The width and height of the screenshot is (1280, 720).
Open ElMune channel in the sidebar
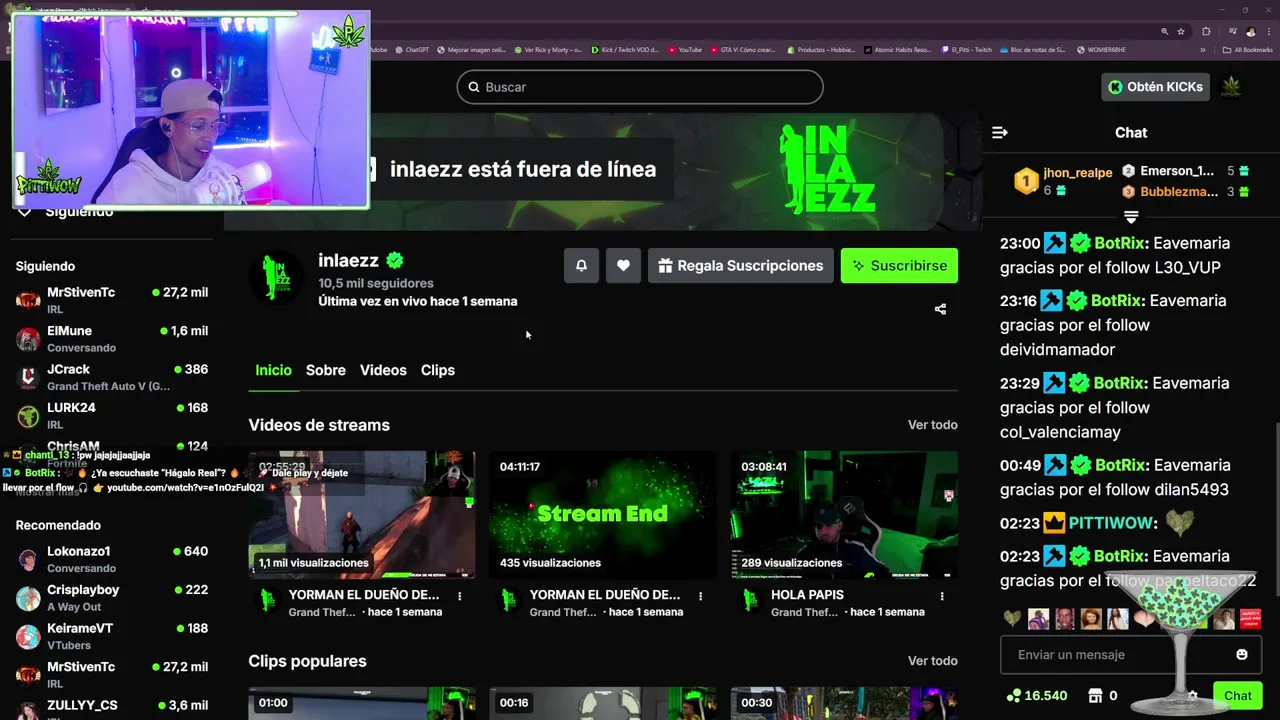coord(111,339)
